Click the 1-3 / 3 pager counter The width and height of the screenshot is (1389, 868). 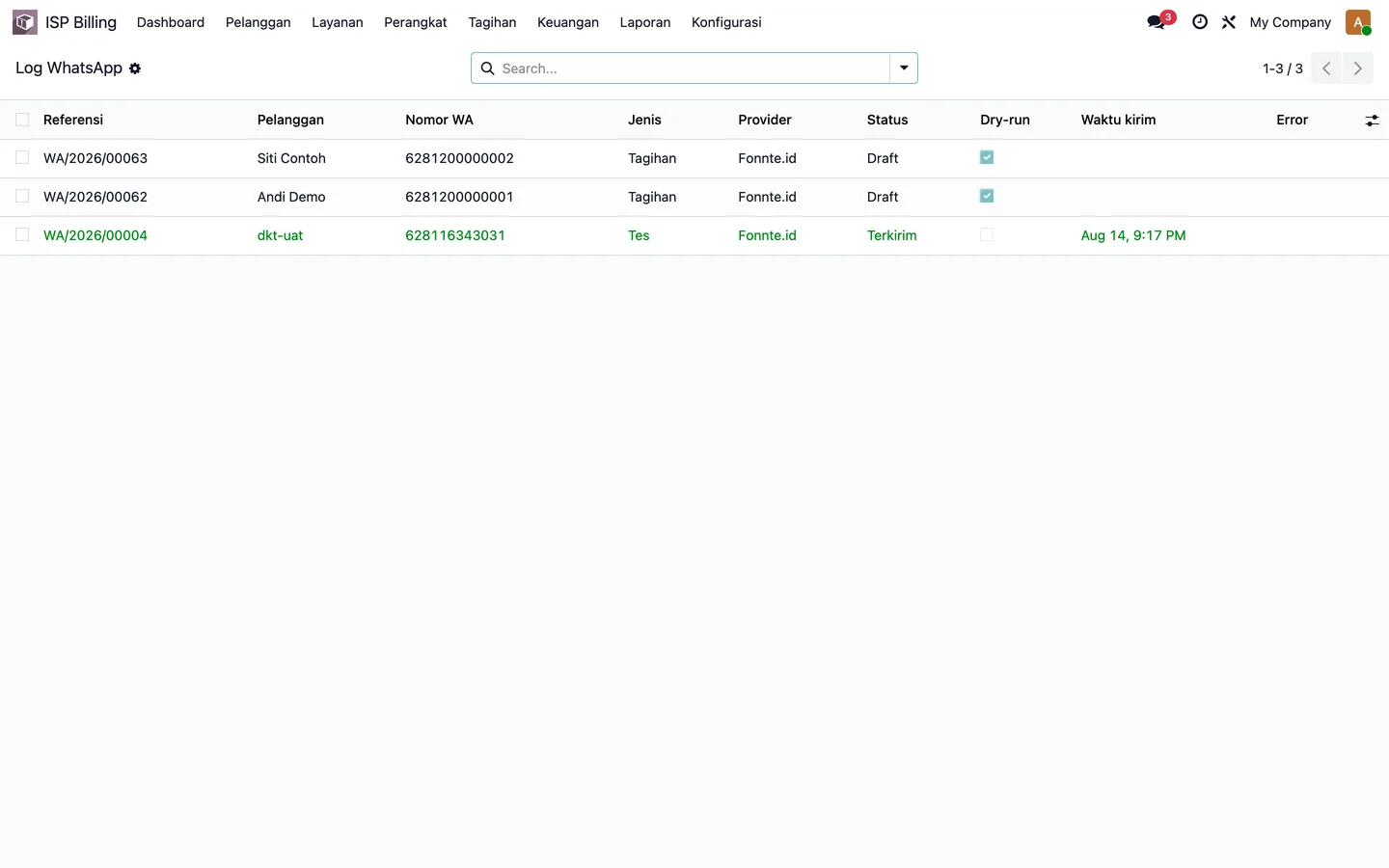click(1283, 68)
